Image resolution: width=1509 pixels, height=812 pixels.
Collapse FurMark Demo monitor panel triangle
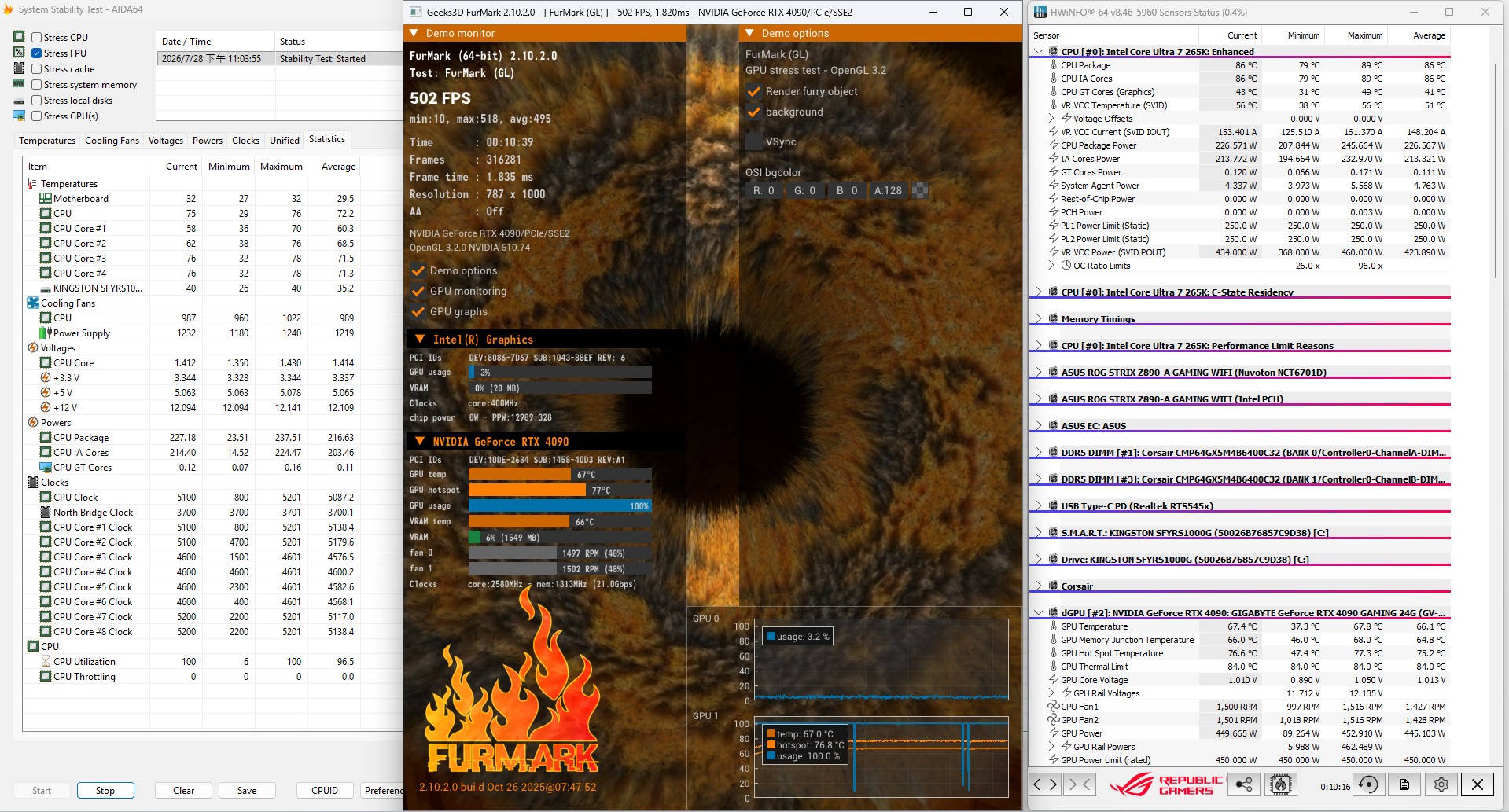pyautogui.click(x=414, y=33)
